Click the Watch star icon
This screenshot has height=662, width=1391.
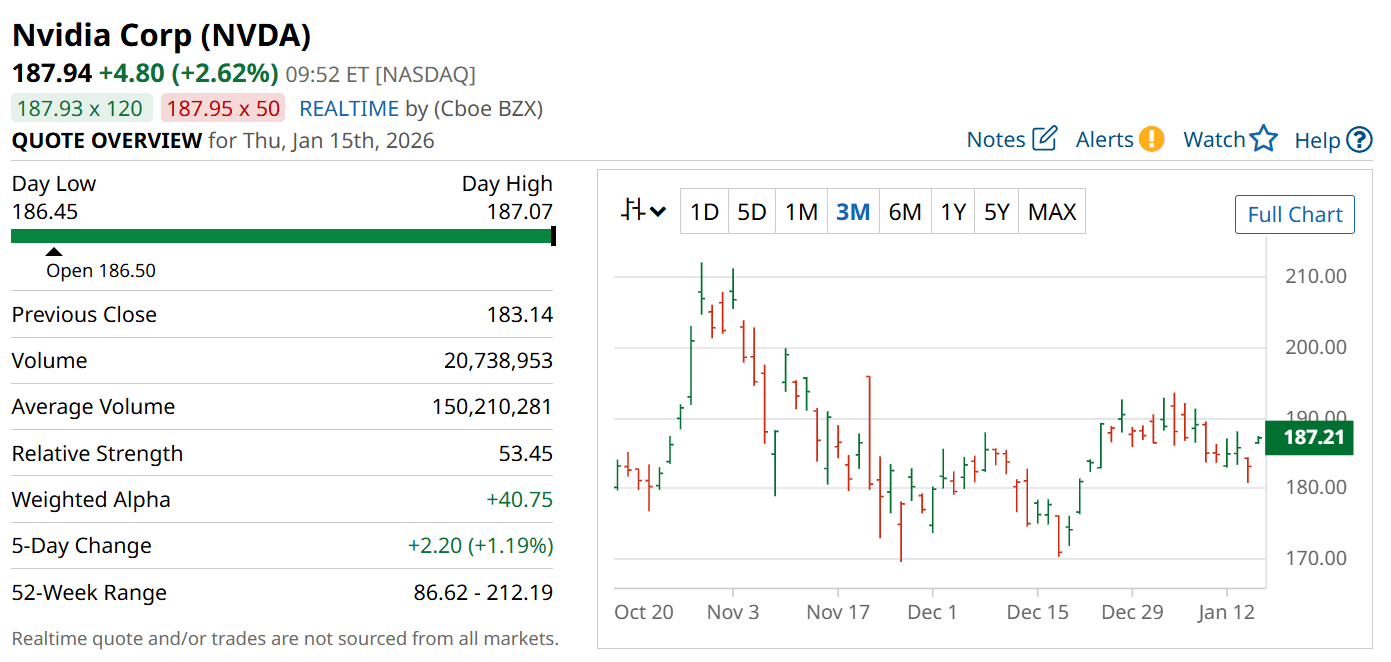point(1264,139)
